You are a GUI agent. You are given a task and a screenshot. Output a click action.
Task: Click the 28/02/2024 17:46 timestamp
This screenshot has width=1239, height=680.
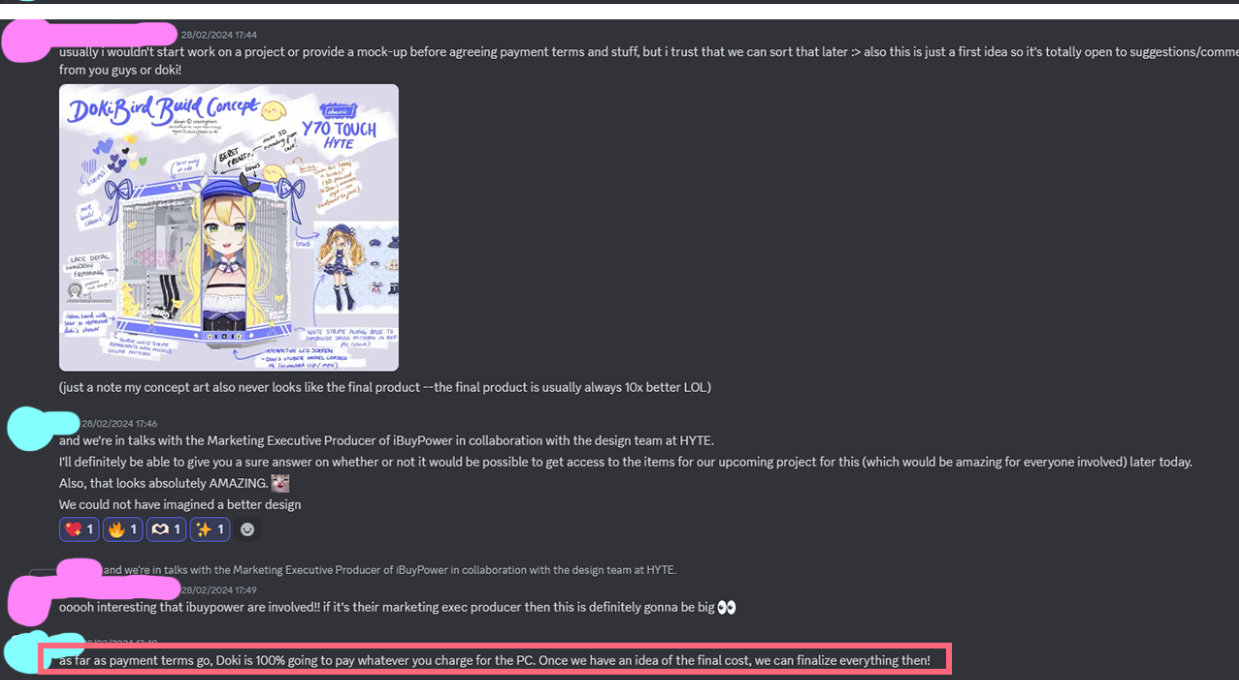tap(119, 424)
